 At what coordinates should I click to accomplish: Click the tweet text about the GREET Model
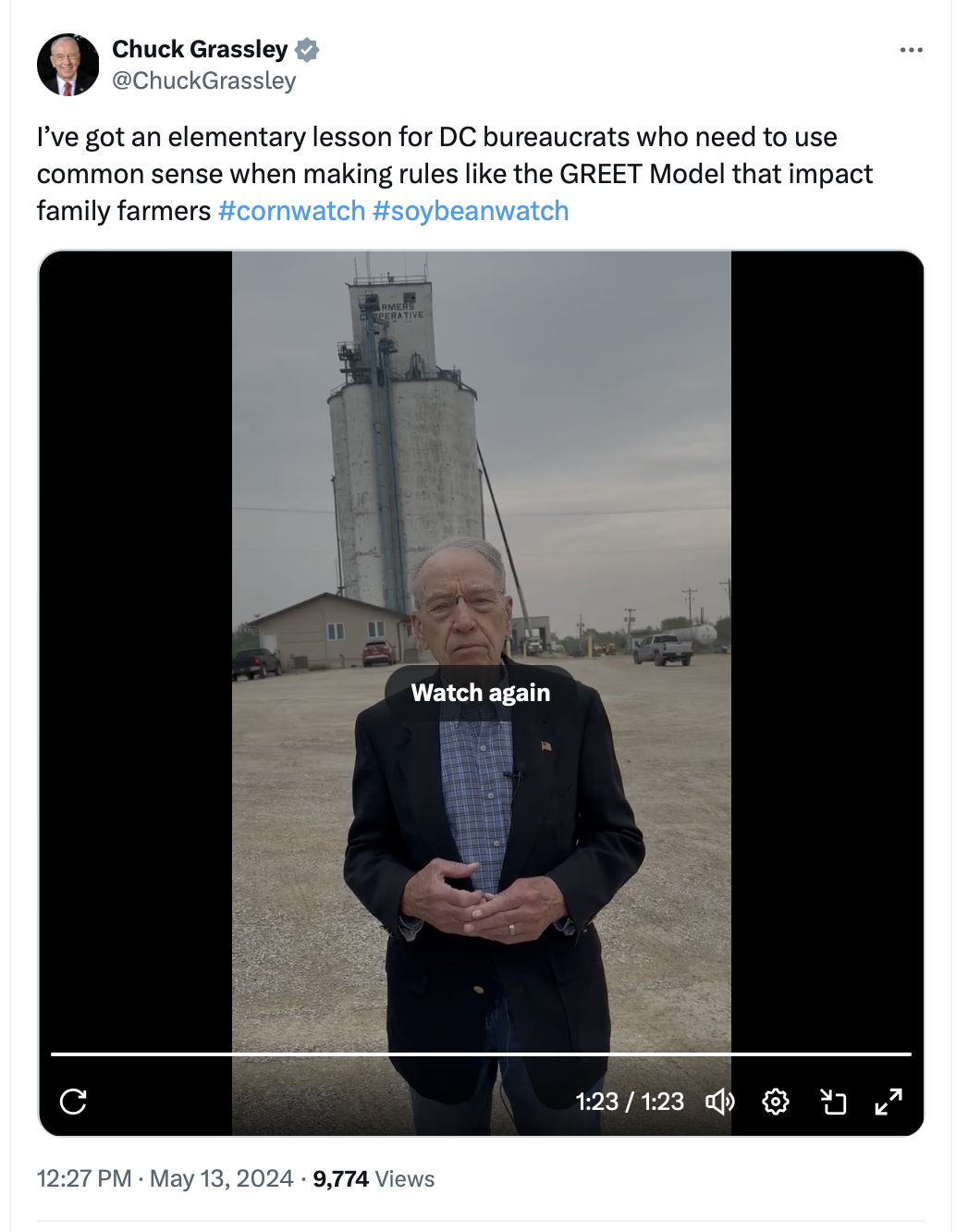455,174
